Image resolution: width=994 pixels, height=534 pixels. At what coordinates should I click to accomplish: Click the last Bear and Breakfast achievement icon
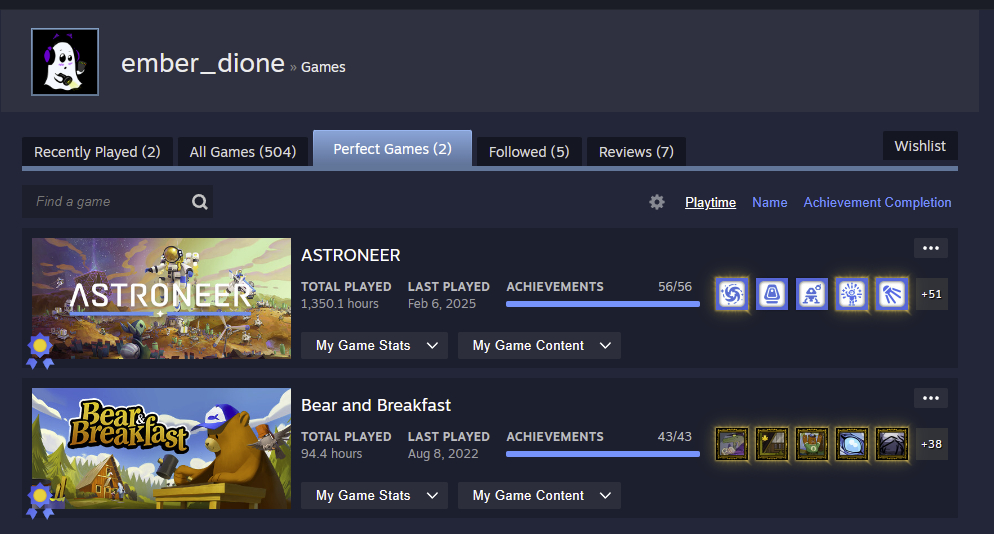pyautogui.click(x=892, y=444)
